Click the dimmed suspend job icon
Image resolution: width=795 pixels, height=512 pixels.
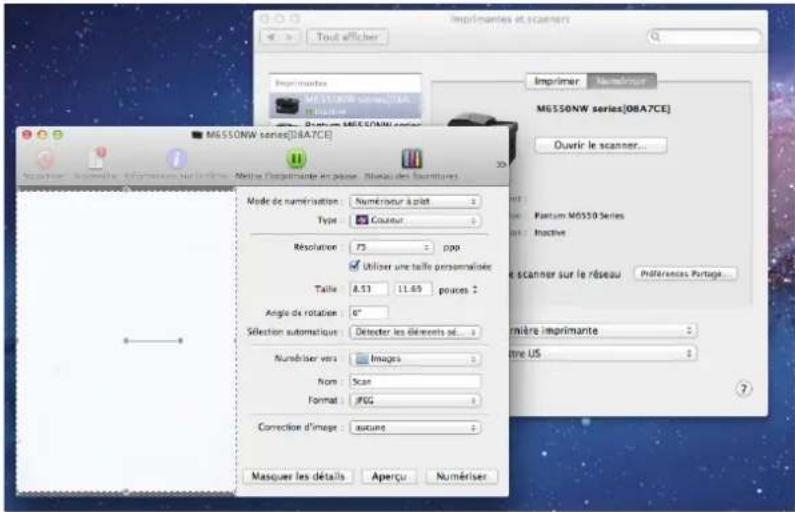click(x=96, y=159)
